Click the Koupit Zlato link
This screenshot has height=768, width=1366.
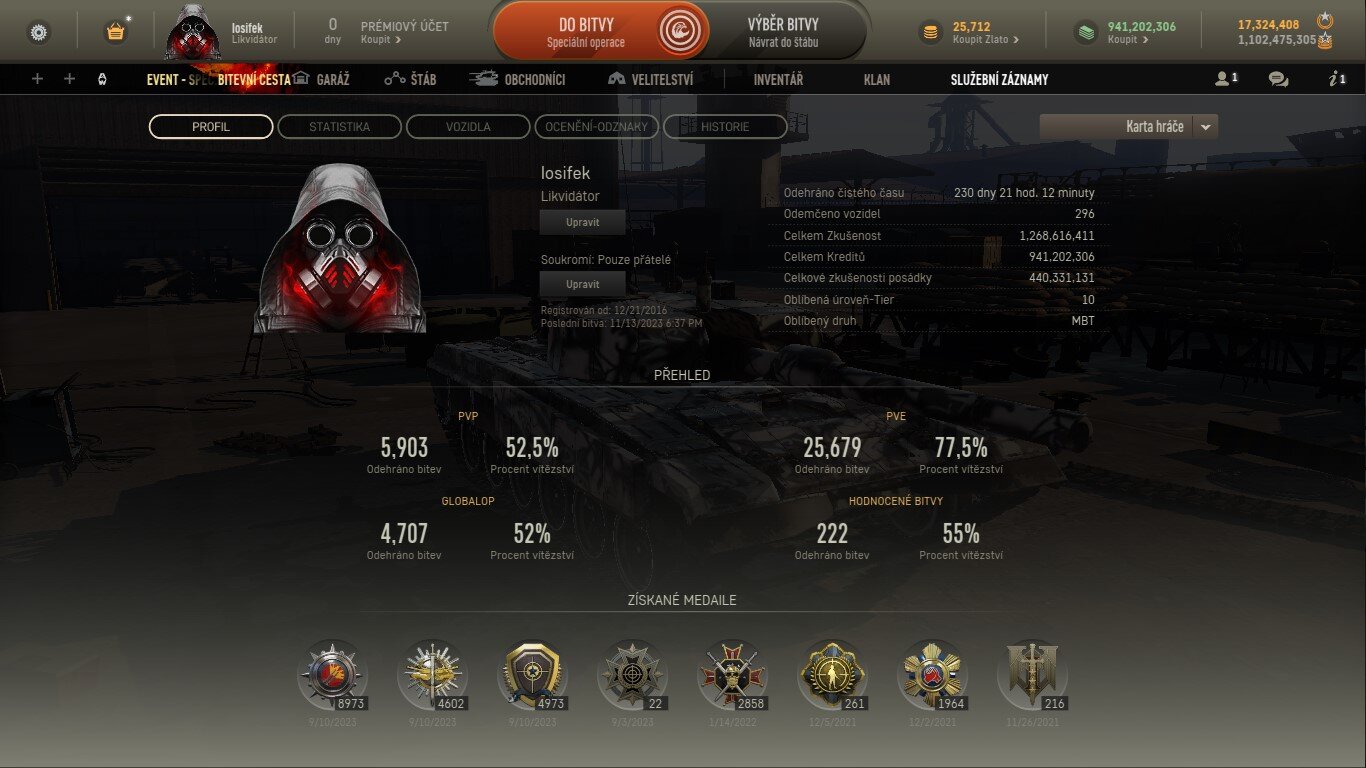point(985,40)
